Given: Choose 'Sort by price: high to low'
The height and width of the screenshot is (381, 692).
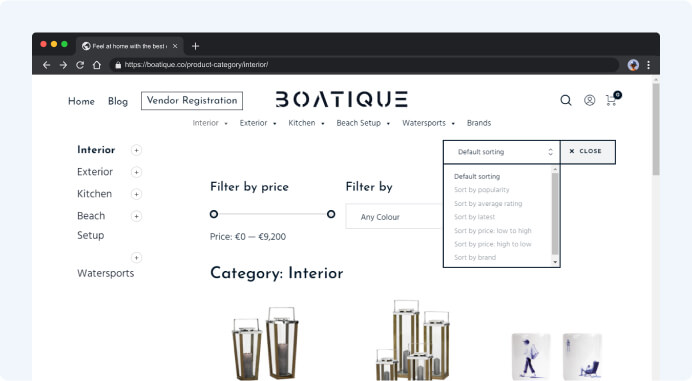Looking at the screenshot, I should click(493, 244).
